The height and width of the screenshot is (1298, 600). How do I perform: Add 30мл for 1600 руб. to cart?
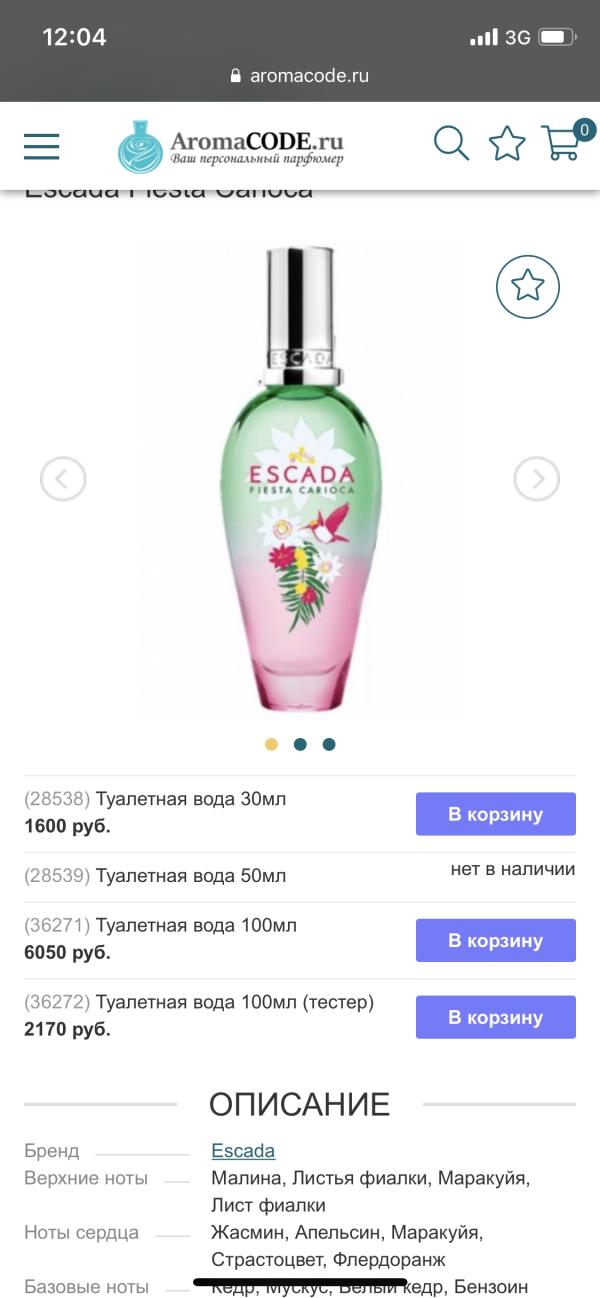[x=496, y=814]
